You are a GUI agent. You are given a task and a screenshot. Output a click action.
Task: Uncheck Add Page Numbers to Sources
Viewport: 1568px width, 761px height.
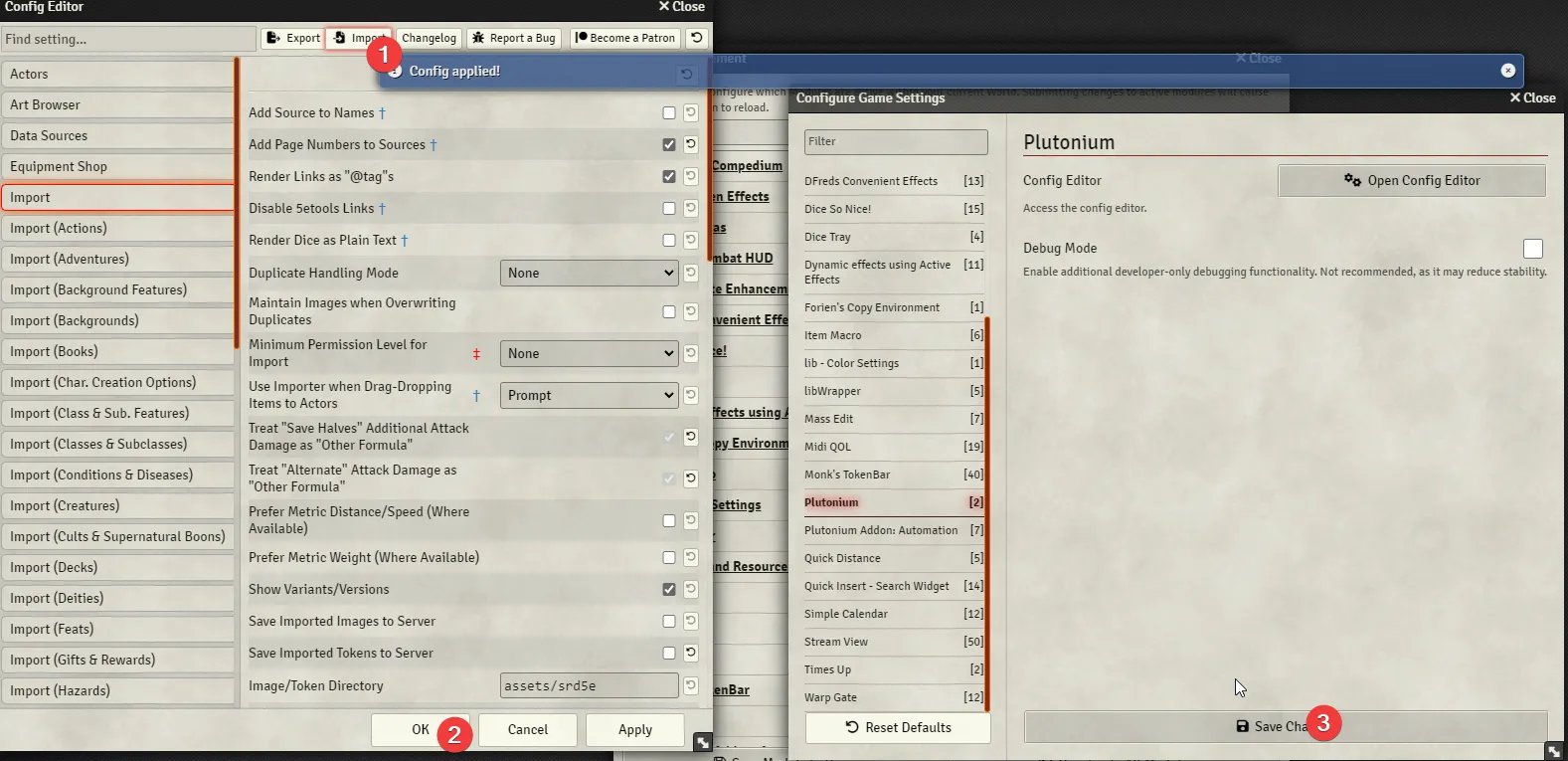coord(669,145)
